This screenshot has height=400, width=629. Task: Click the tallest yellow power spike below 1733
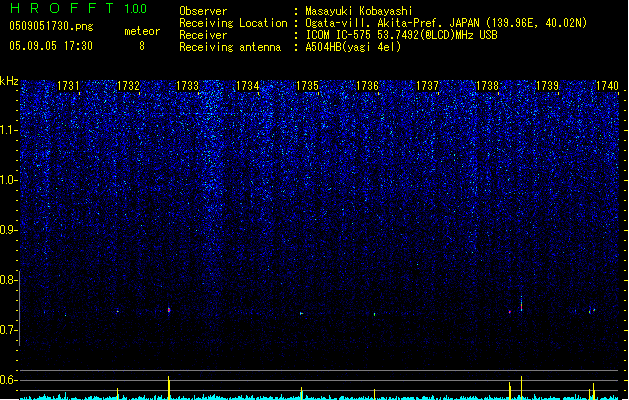click(169, 388)
